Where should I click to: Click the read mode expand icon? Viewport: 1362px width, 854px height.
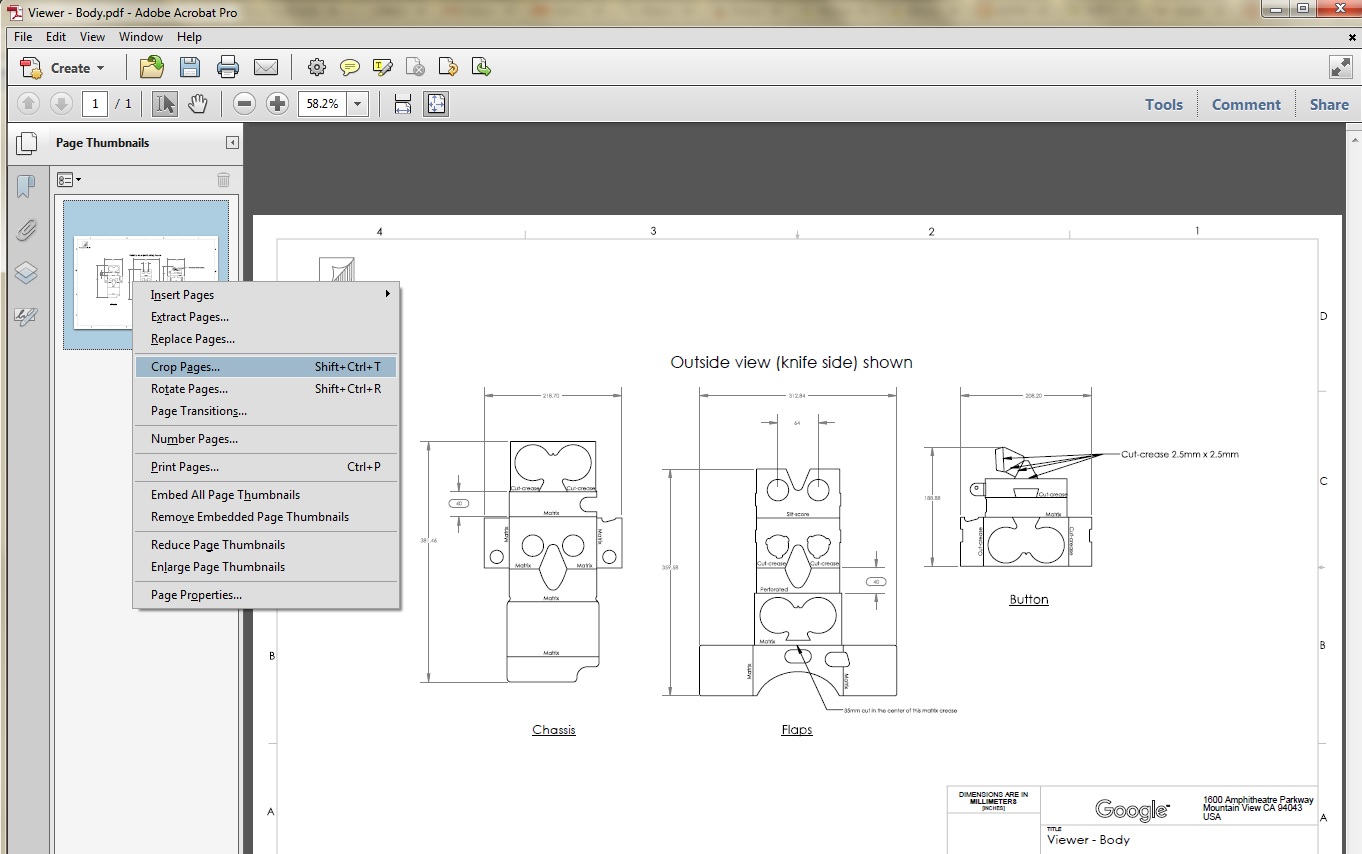click(x=1341, y=68)
